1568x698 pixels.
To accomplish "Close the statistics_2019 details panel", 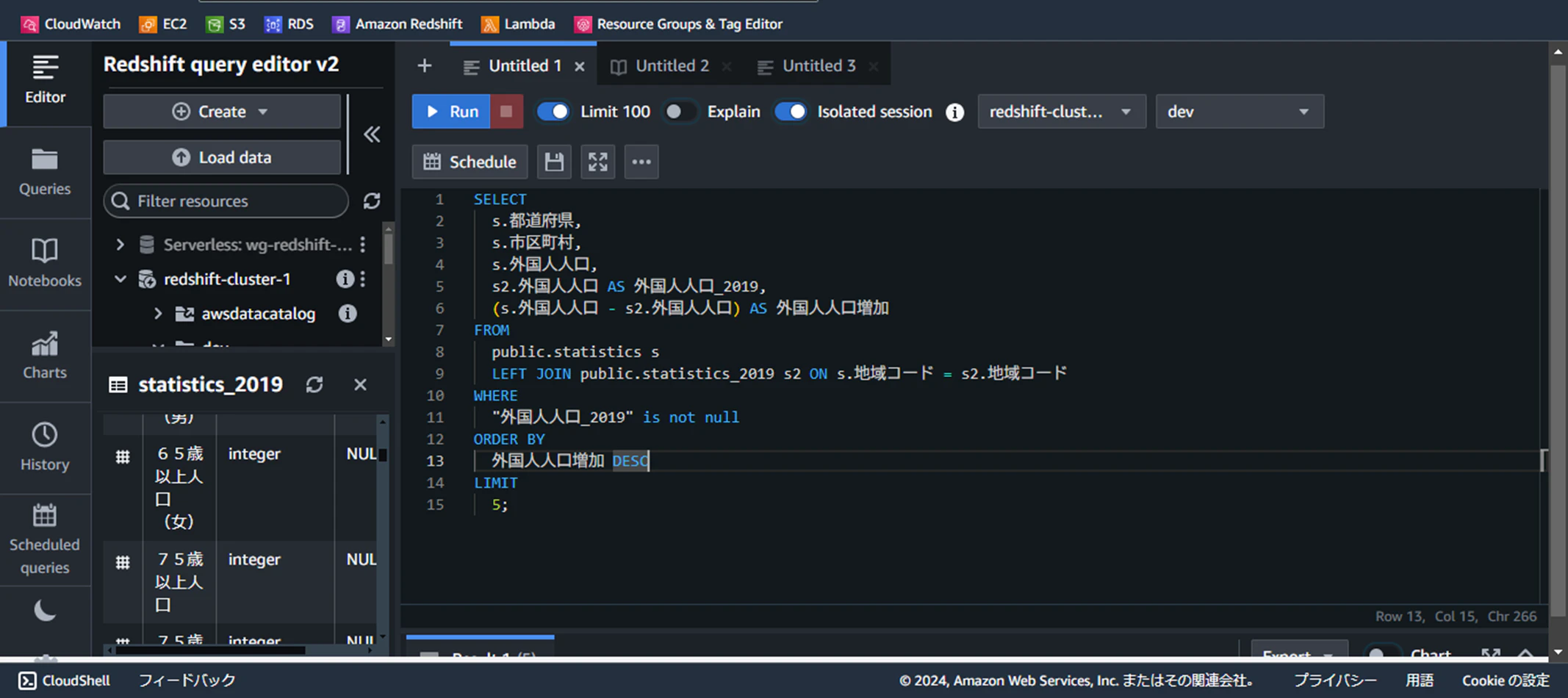I will [360, 384].
